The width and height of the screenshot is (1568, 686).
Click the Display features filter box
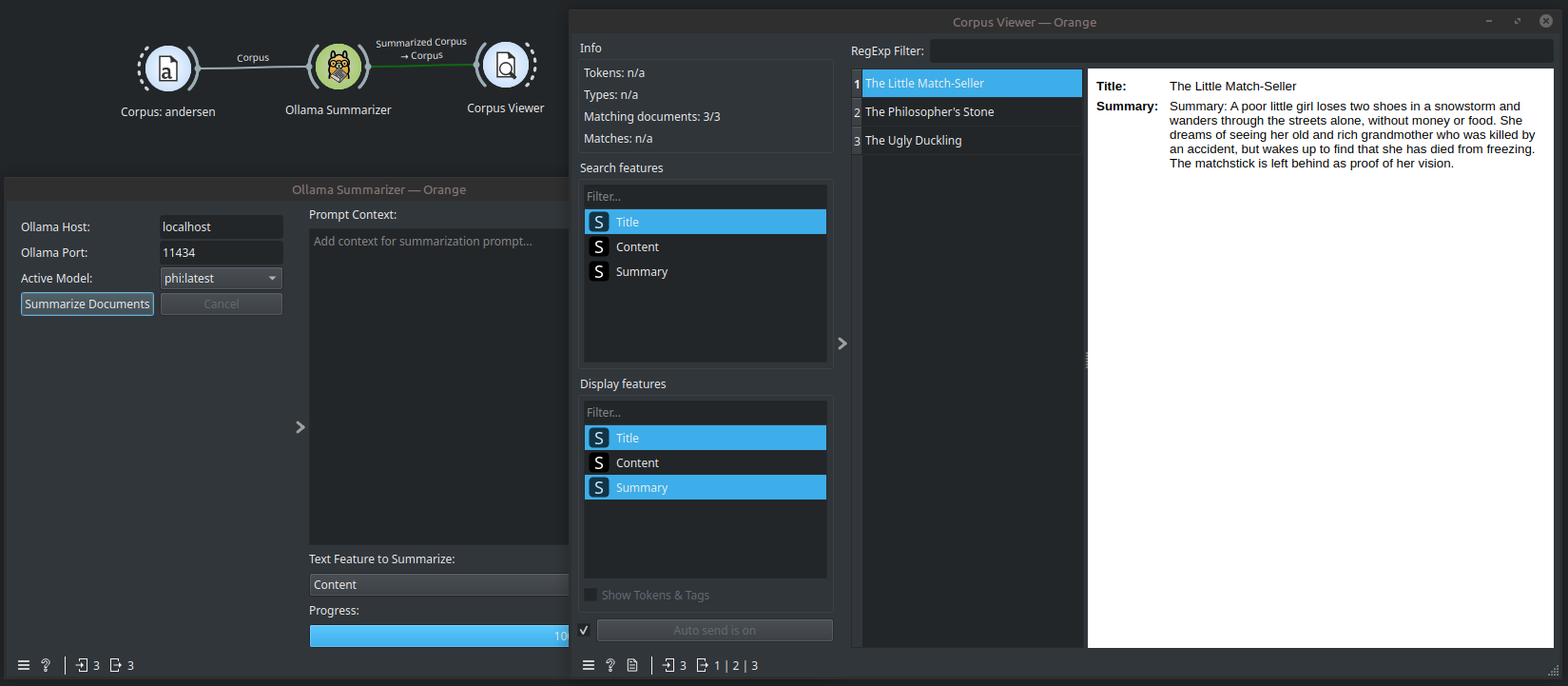(706, 412)
